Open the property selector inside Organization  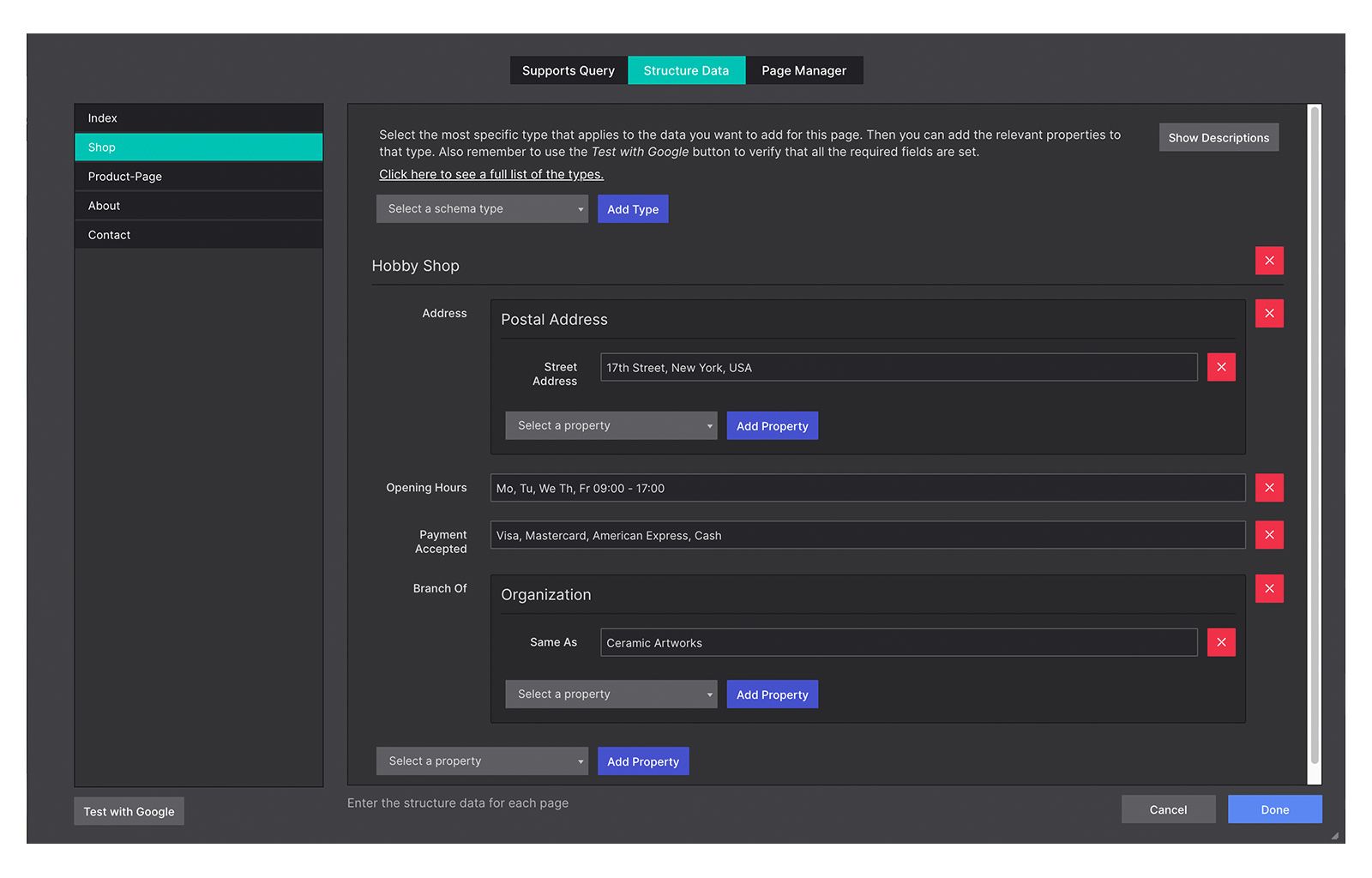coord(611,694)
